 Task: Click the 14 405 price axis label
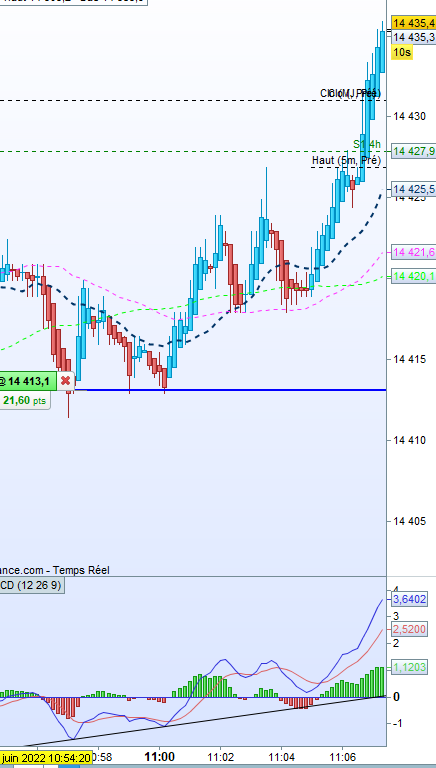(x=409, y=522)
